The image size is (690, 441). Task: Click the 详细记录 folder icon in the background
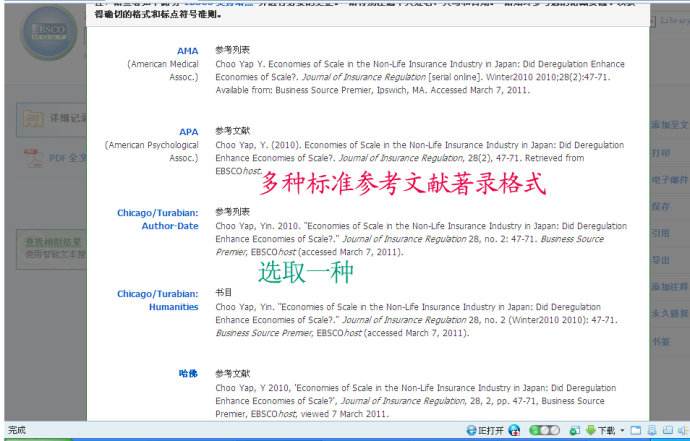pyautogui.click(x=33, y=119)
